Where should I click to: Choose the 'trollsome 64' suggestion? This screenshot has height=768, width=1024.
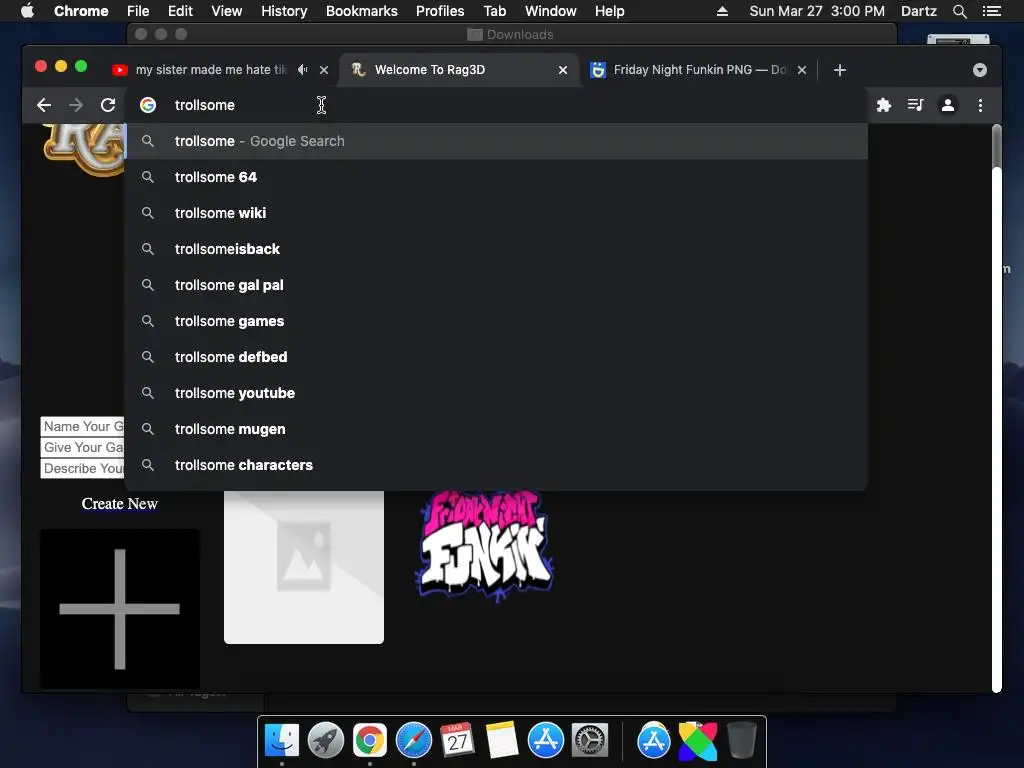[x=496, y=177]
